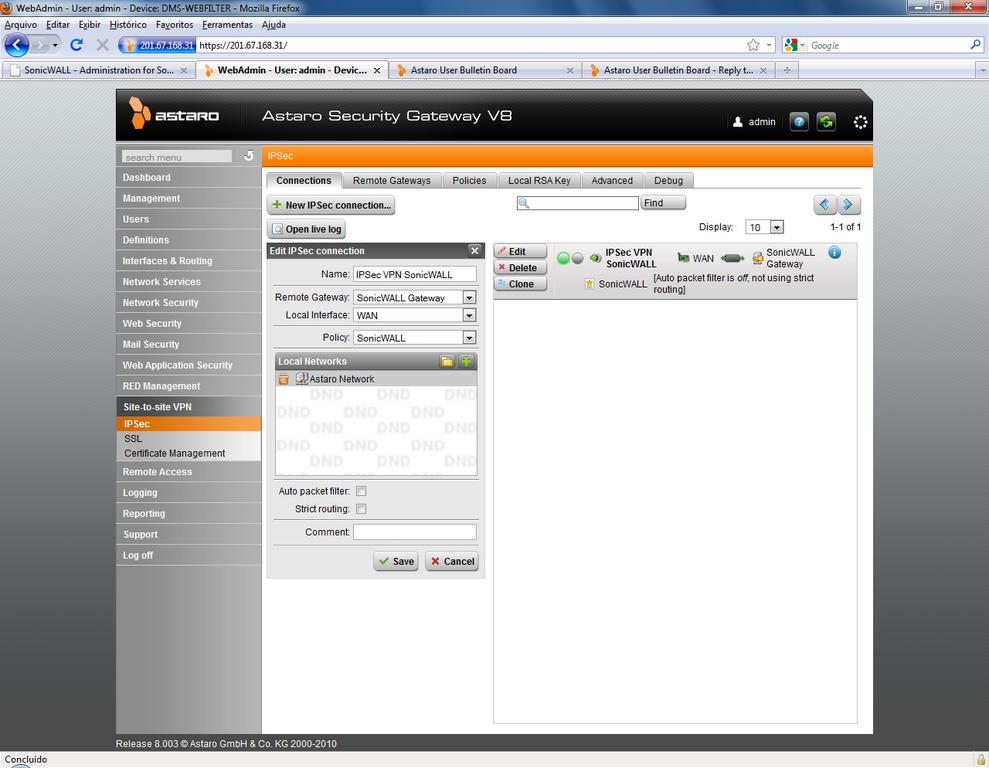Switch to the Local RSA Key tab
This screenshot has width=989, height=768.
point(539,180)
